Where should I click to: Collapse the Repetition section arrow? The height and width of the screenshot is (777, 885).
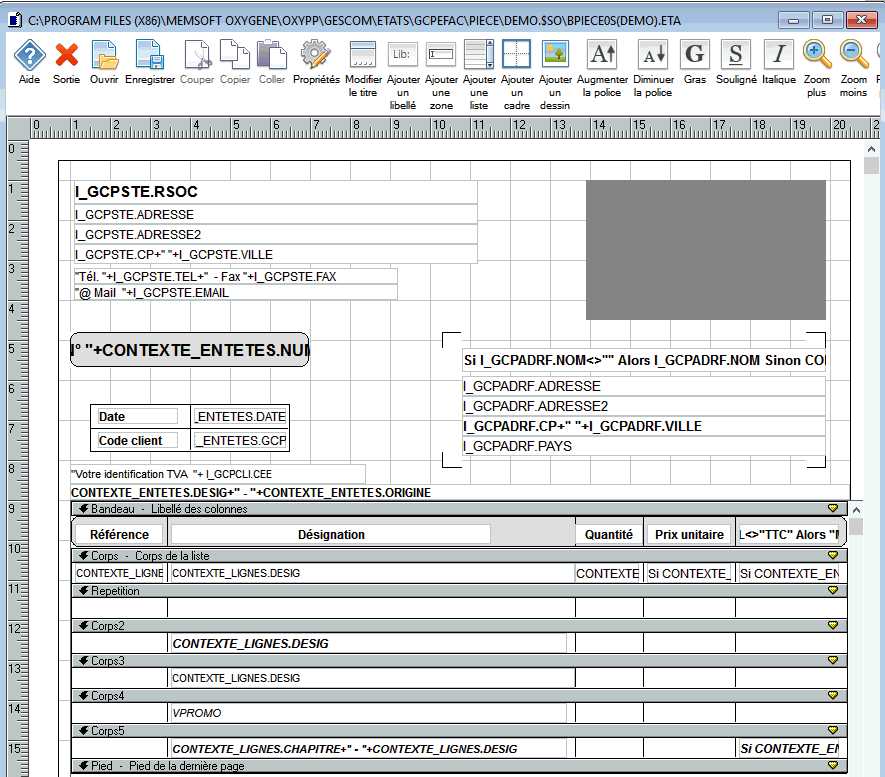[84, 591]
